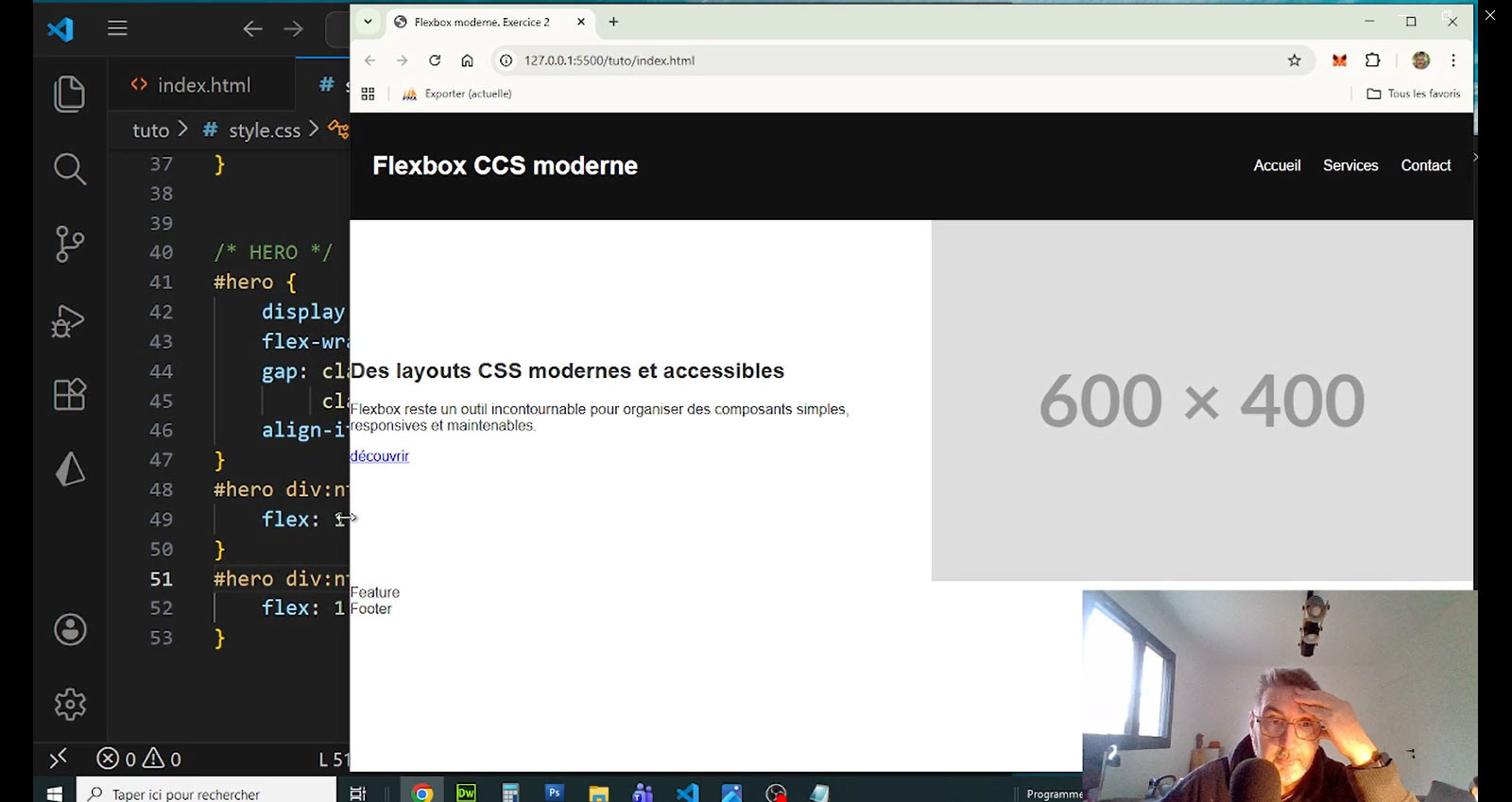The image size is (1512, 802).
Task: Open the Manage gear settings menu
Action: [70, 704]
